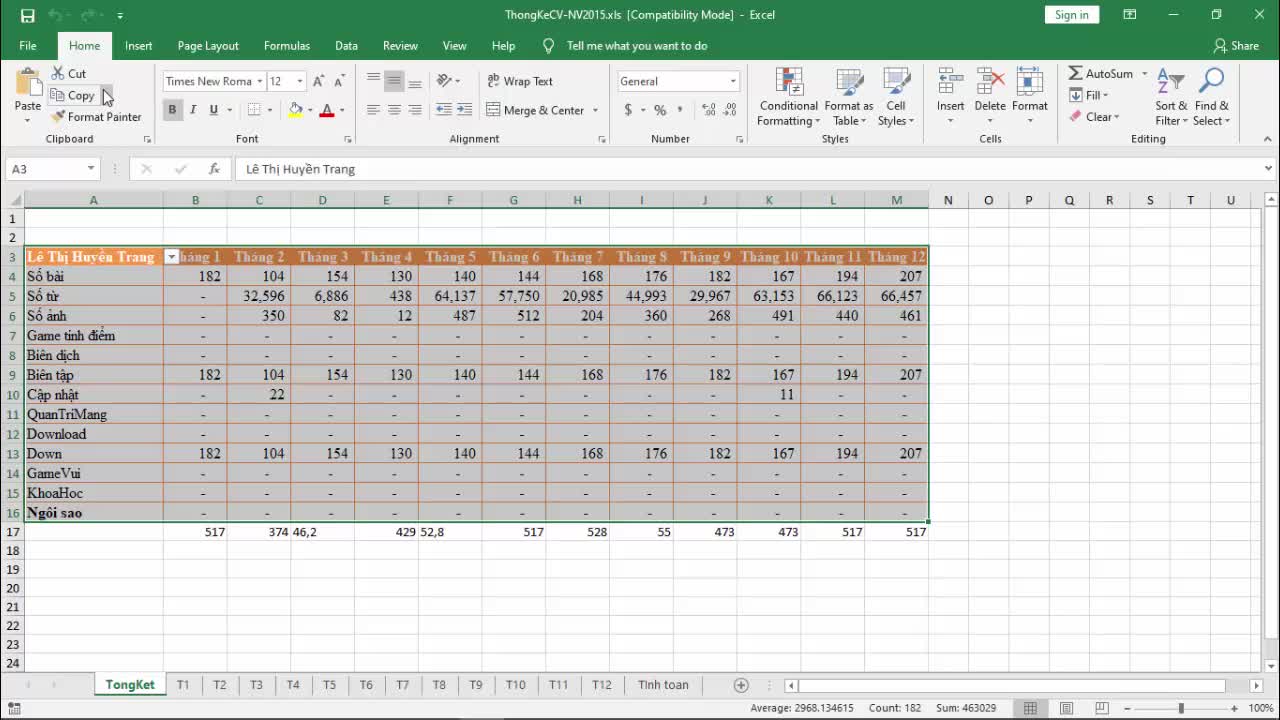Go to the T5 sheet tab
This screenshot has width=1280, height=720.
point(329,685)
